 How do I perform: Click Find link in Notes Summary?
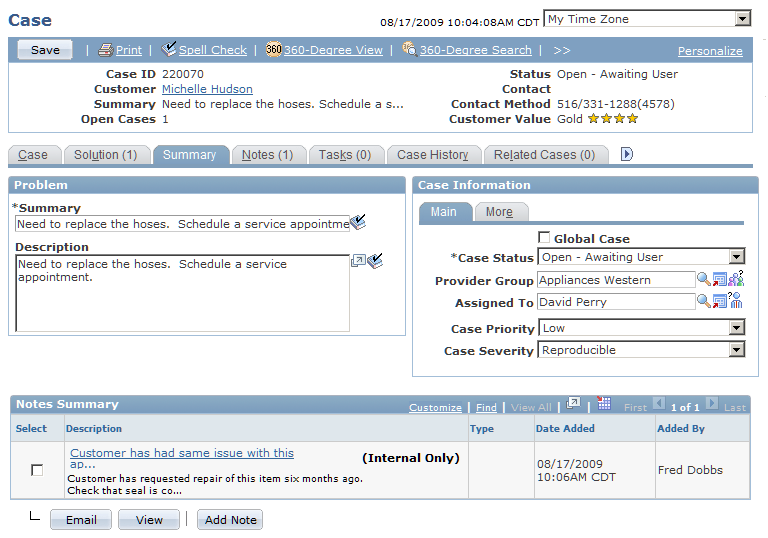tap(486, 407)
